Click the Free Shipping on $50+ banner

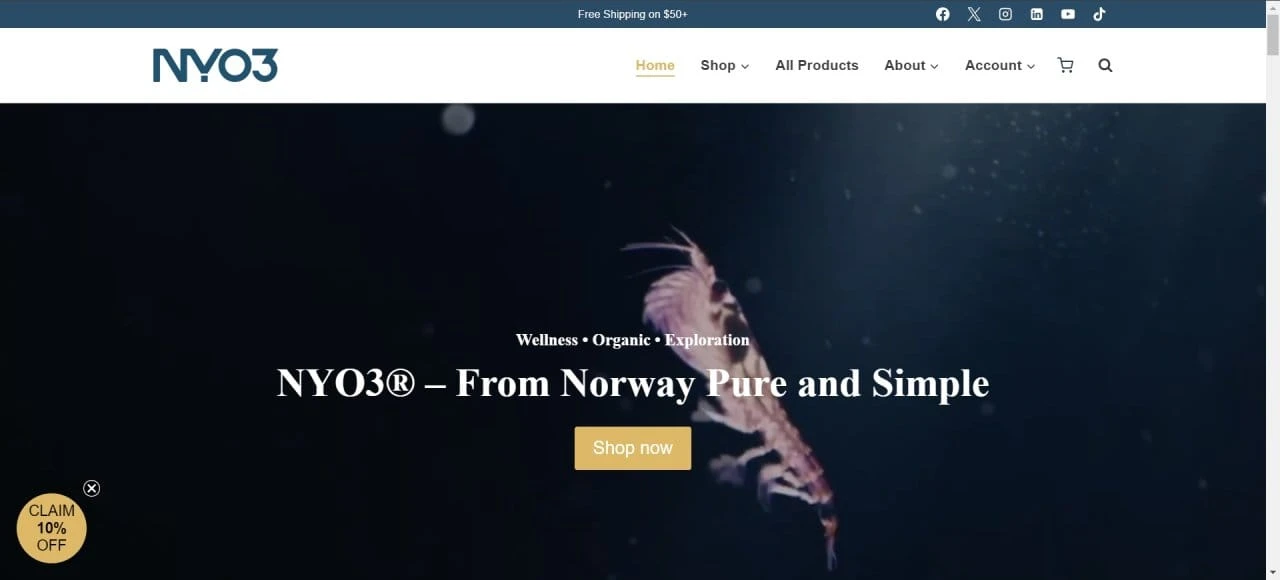point(633,14)
